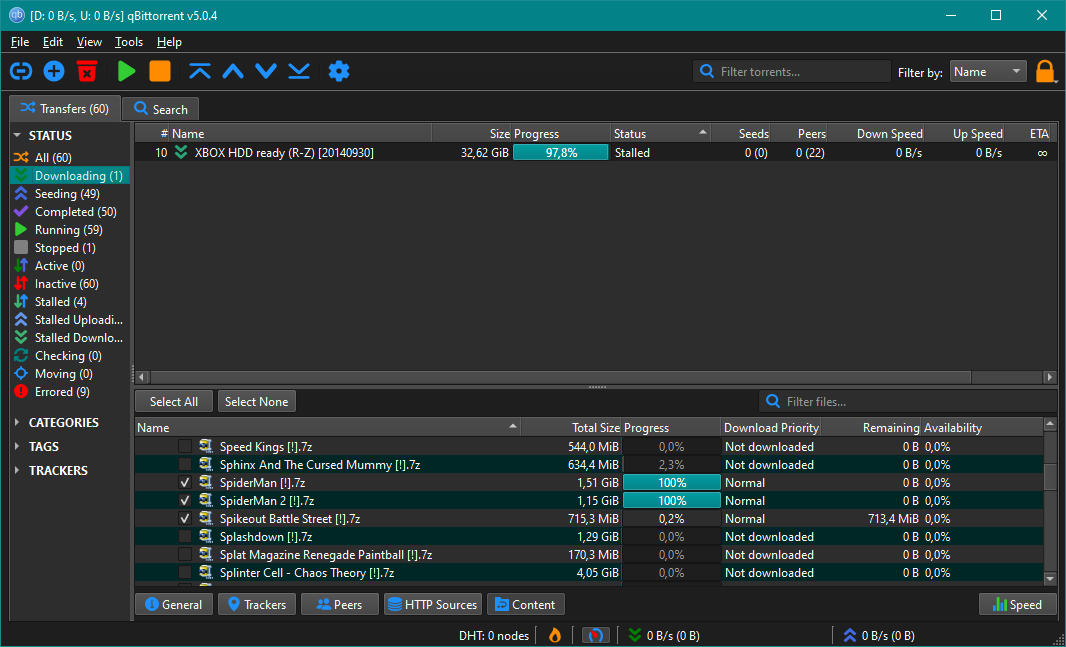Open the General tab in bottom panel
This screenshot has width=1066, height=647.
(x=174, y=605)
